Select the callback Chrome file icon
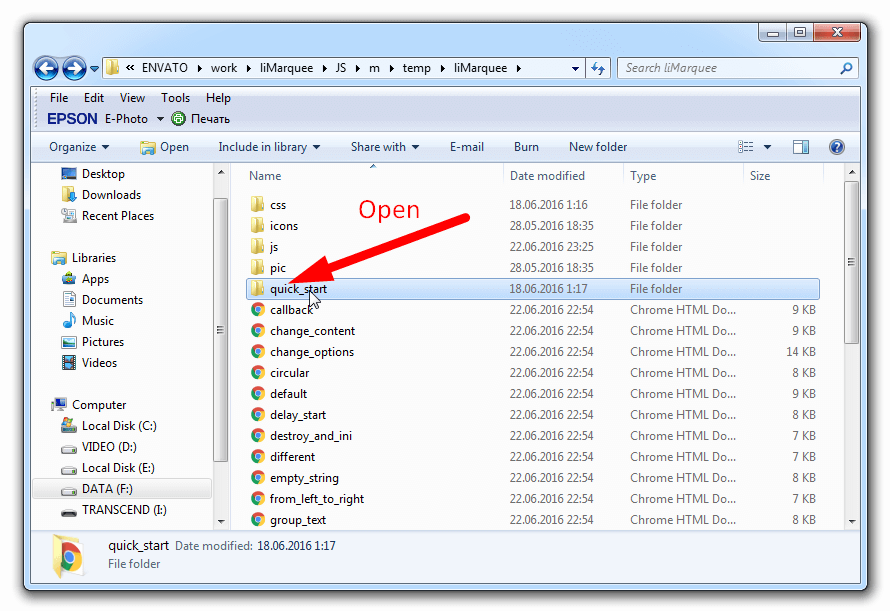Image resolution: width=890 pixels, height=611 pixels. pyautogui.click(x=258, y=309)
